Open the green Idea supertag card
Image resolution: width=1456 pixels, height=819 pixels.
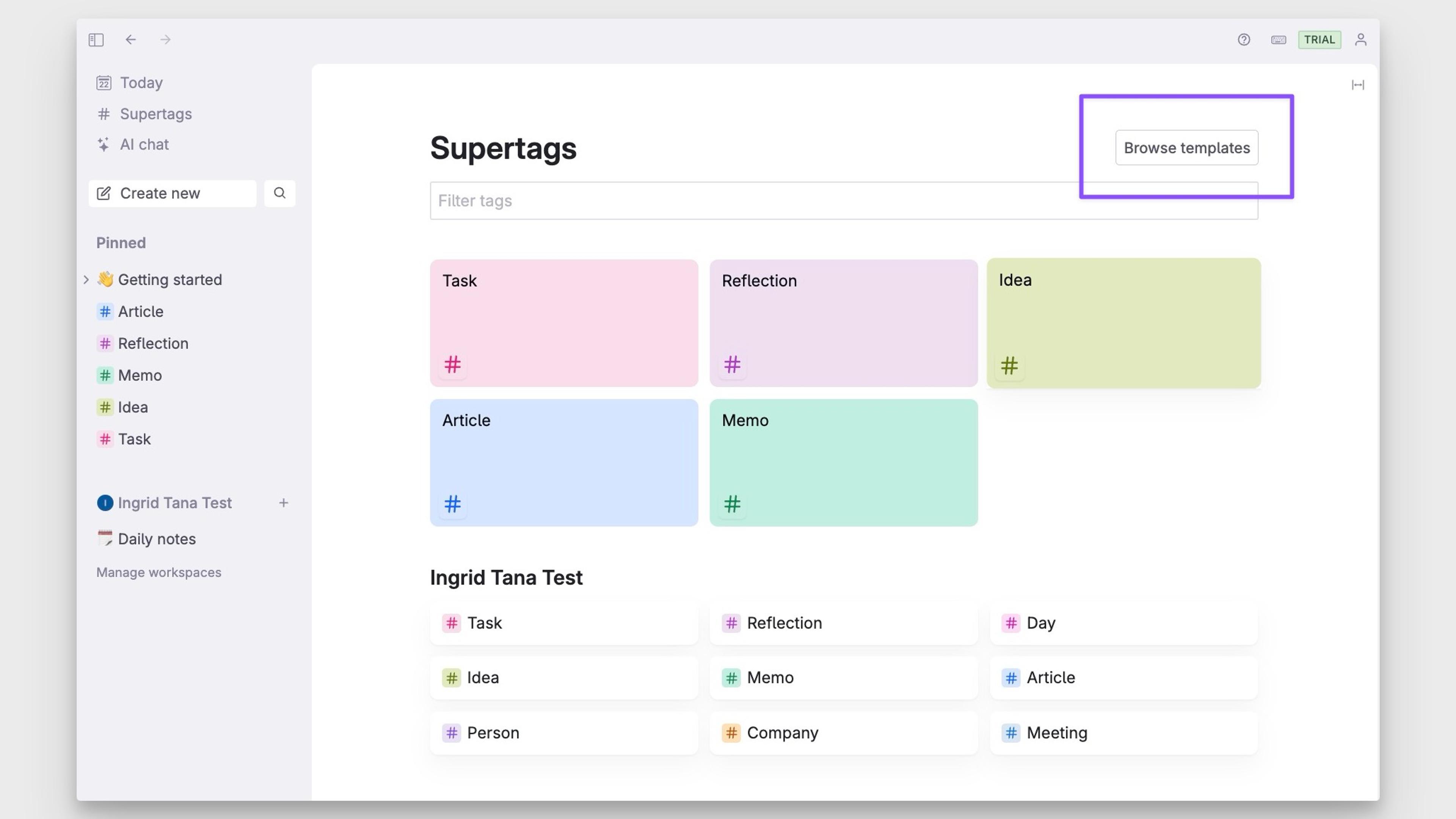pos(1123,323)
